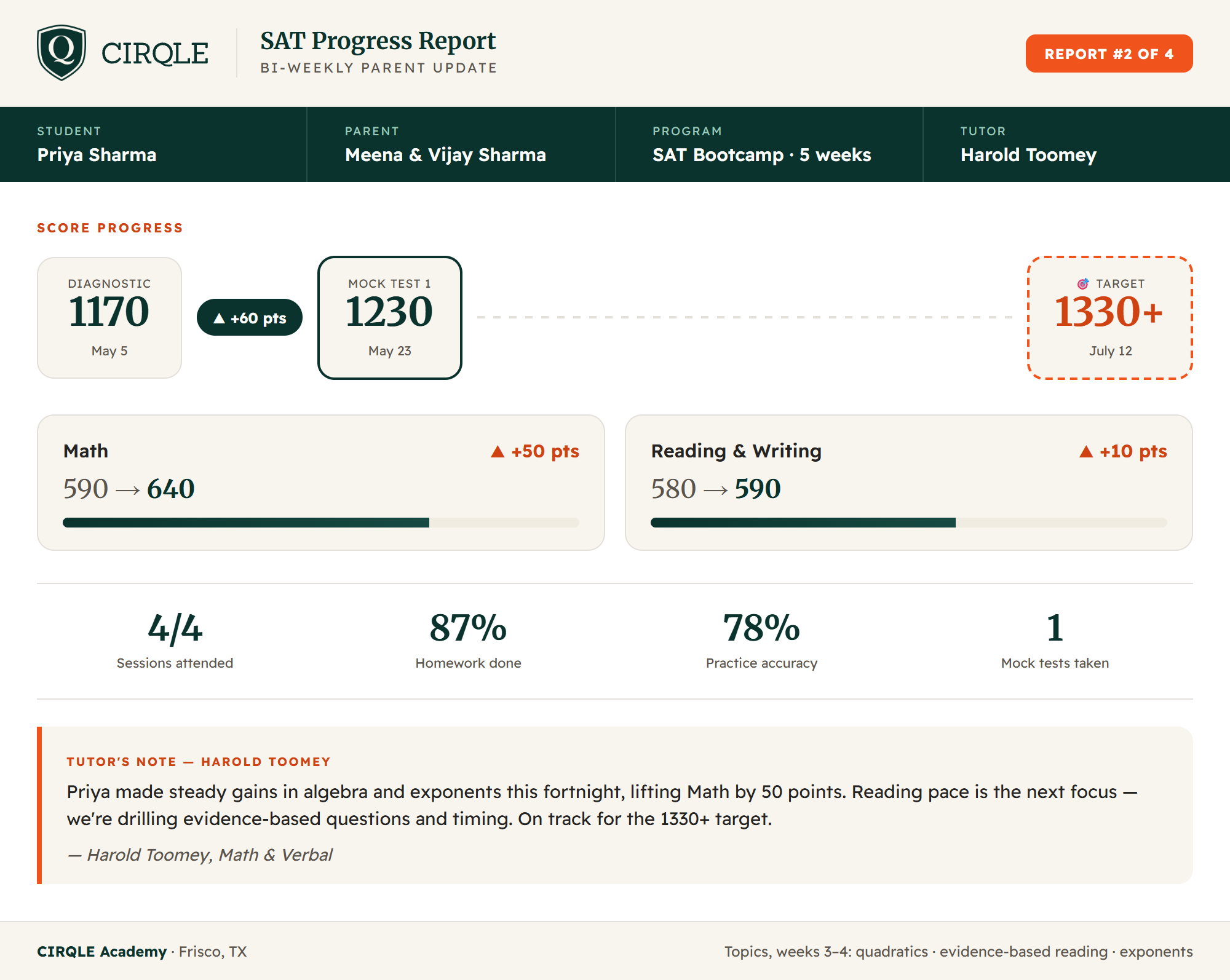This screenshot has height=980, width=1230.
Task: Click the signature Harold Toomey, Math & Verbal
Action: click(x=200, y=855)
